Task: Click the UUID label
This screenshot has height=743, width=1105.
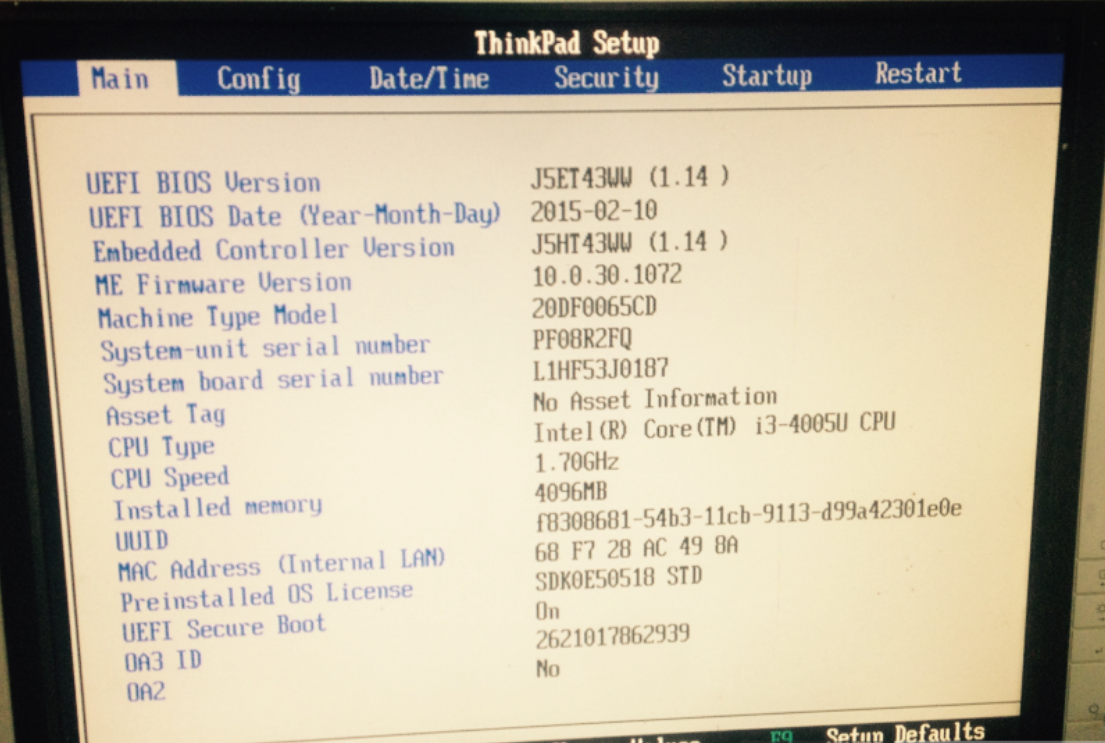Action: pyautogui.click(x=142, y=540)
